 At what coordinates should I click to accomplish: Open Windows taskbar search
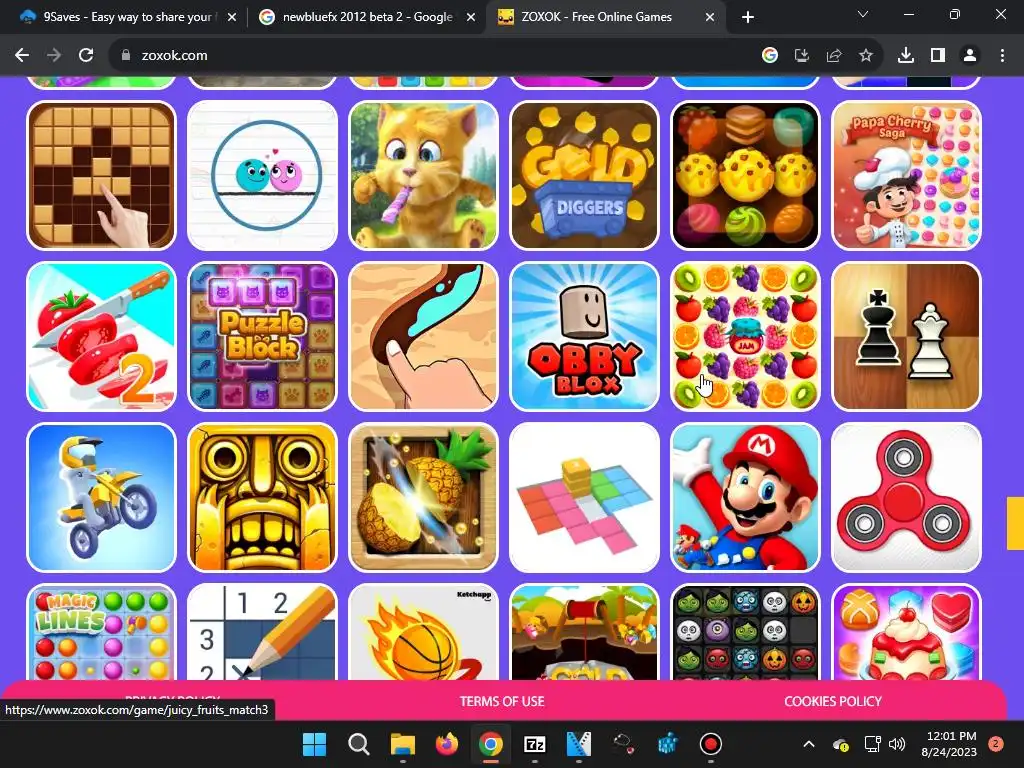(359, 744)
